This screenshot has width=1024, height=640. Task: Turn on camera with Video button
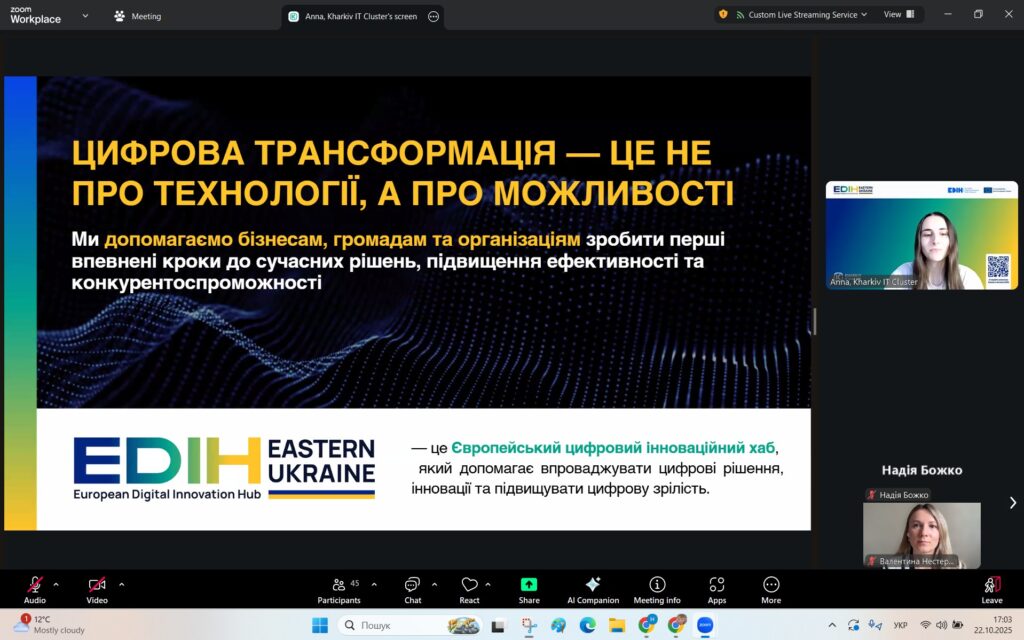click(97, 589)
